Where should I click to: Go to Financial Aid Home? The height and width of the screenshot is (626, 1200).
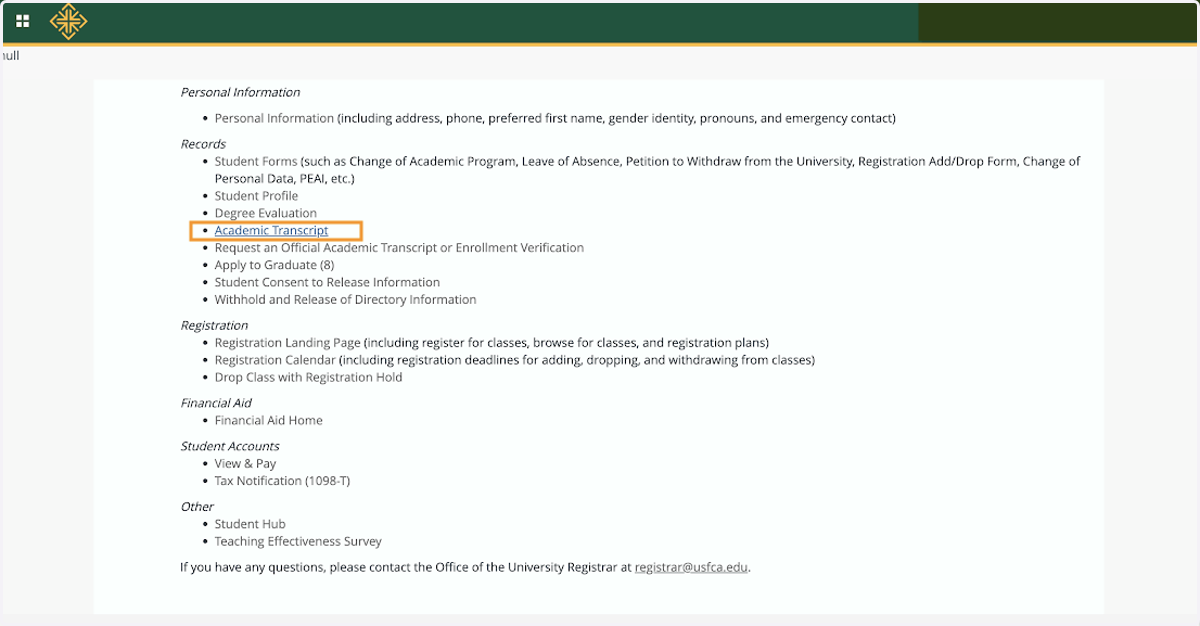click(269, 421)
